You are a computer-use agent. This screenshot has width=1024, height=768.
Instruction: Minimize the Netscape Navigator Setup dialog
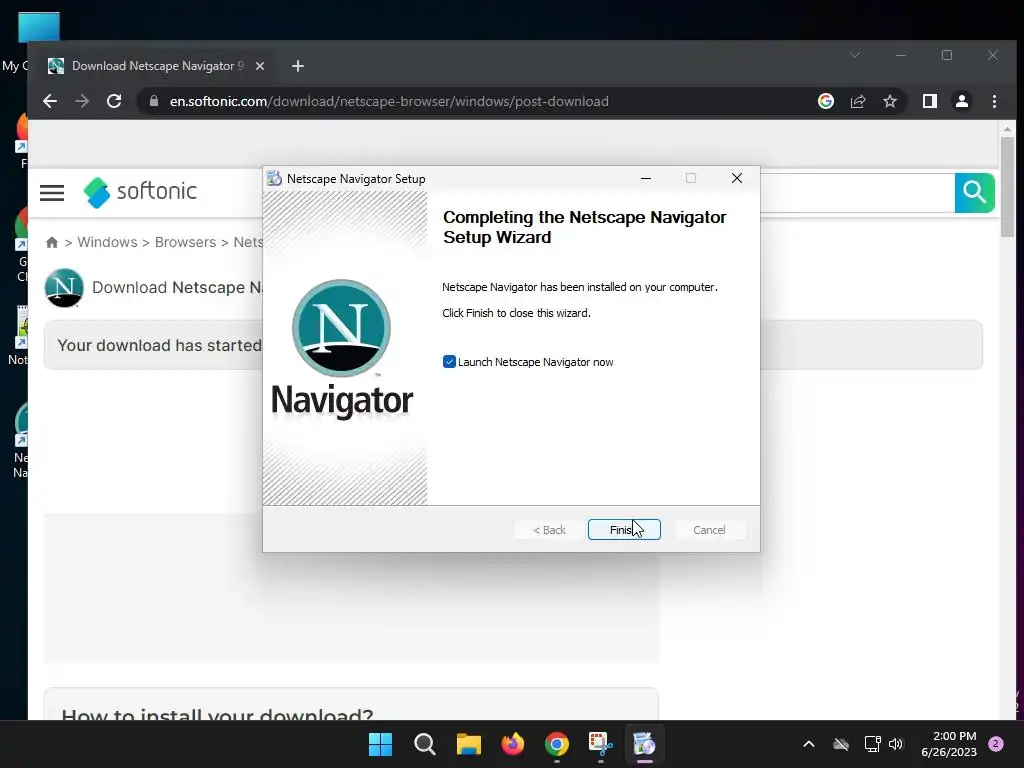(646, 178)
